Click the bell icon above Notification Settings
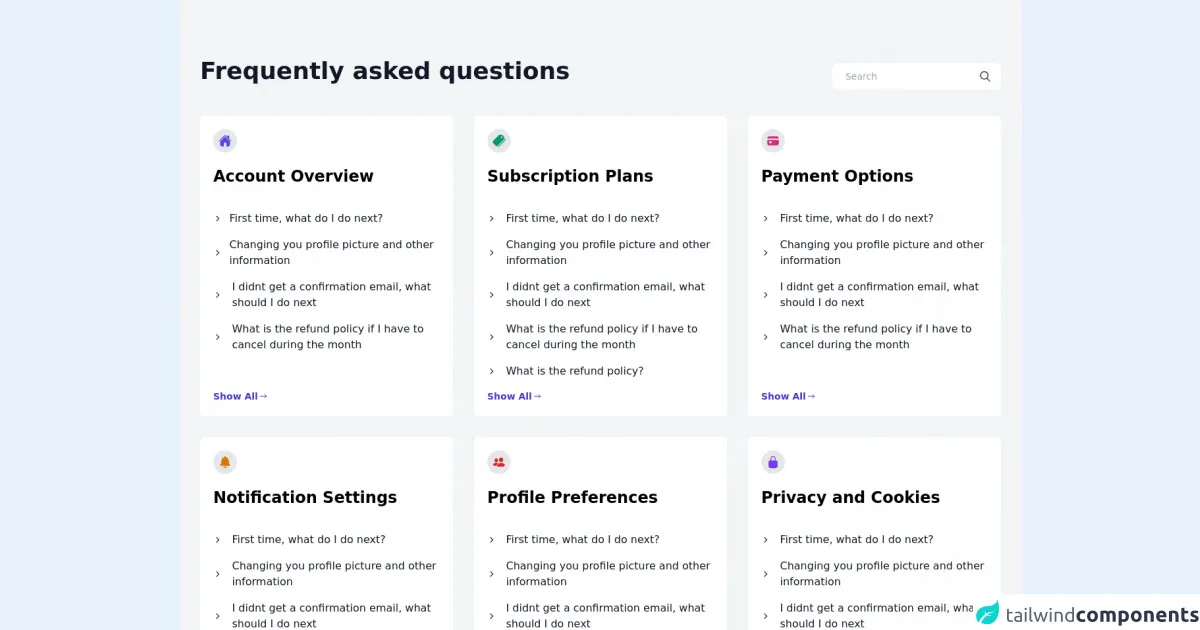This screenshot has width=1200, height=630. (x=225, y=462)
